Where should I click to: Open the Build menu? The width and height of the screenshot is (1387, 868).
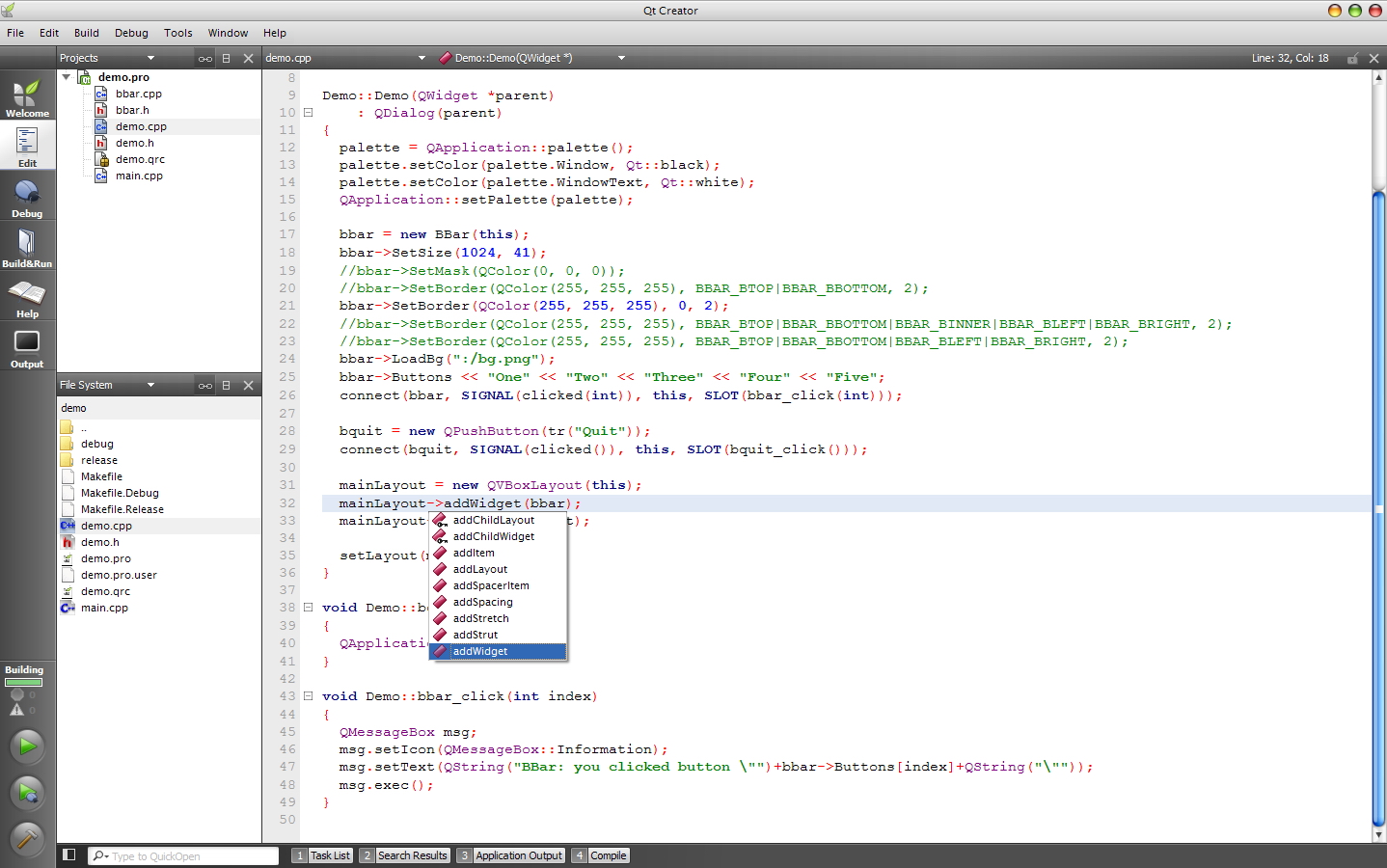coord(87,33)
